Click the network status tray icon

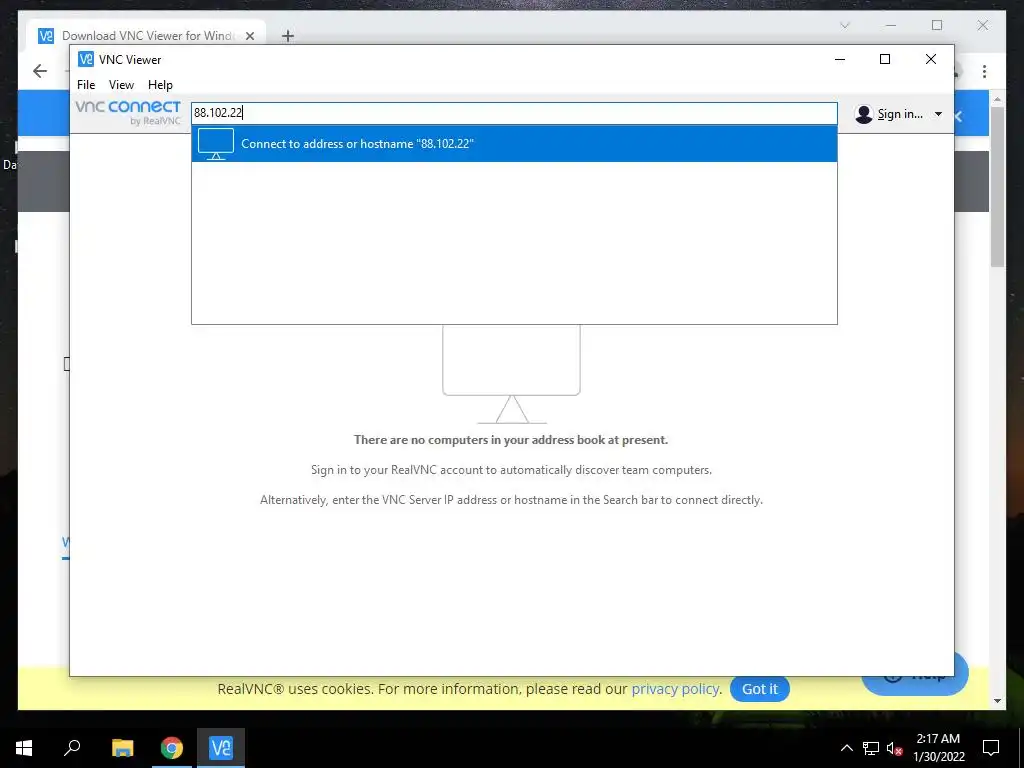coord(871,748)
